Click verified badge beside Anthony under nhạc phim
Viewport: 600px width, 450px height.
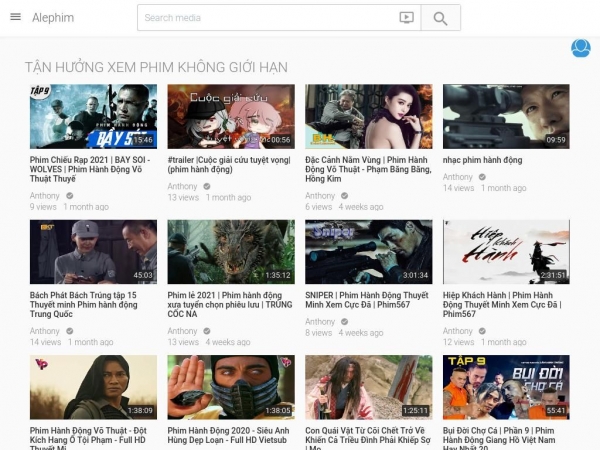(482, 177)
